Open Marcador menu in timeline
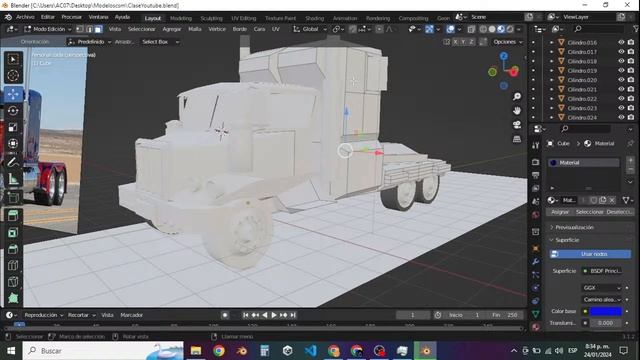 [x=131, y=315]
